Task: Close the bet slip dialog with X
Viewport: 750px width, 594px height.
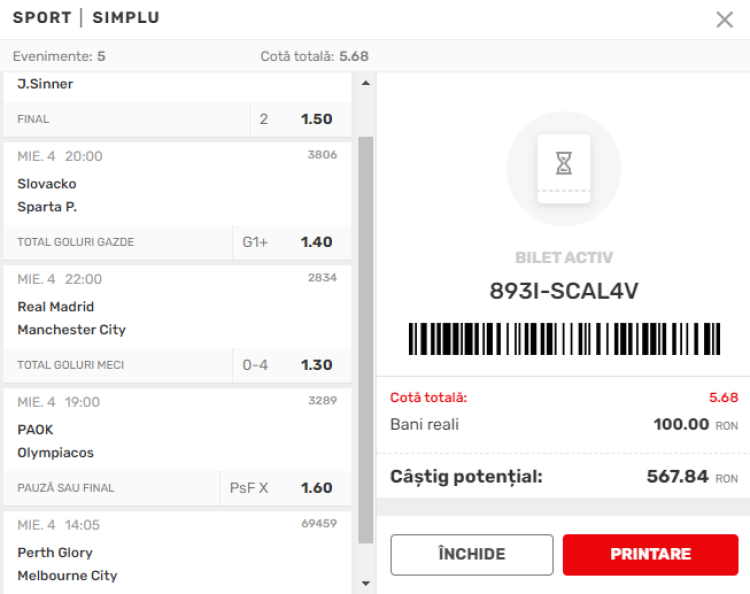Action: tap(725, 19)
